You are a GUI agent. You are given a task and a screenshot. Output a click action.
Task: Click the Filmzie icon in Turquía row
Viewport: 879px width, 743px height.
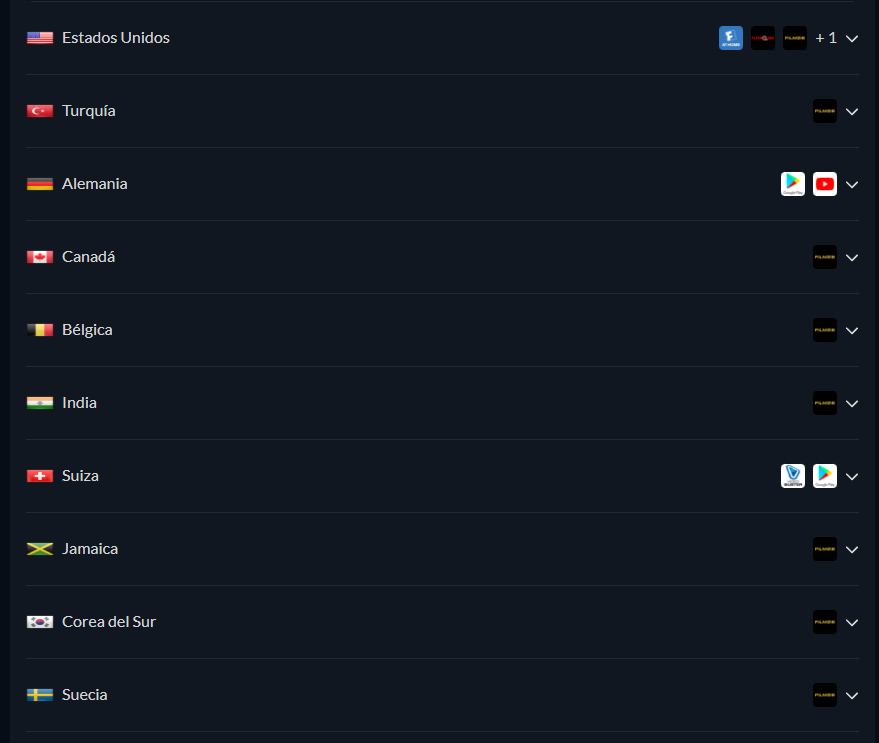click(x=825, y=111)
